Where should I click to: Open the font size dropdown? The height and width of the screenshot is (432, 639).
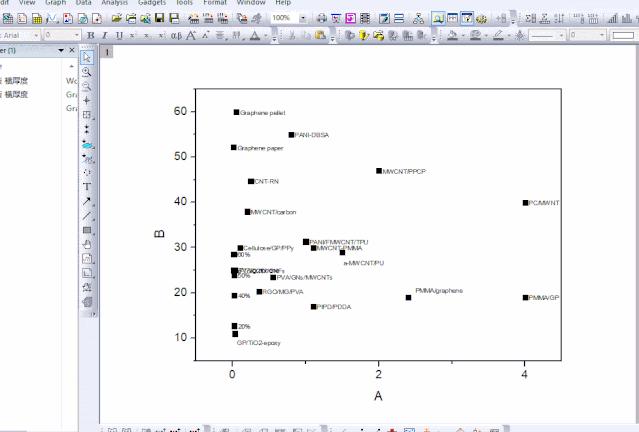[77, 35]
